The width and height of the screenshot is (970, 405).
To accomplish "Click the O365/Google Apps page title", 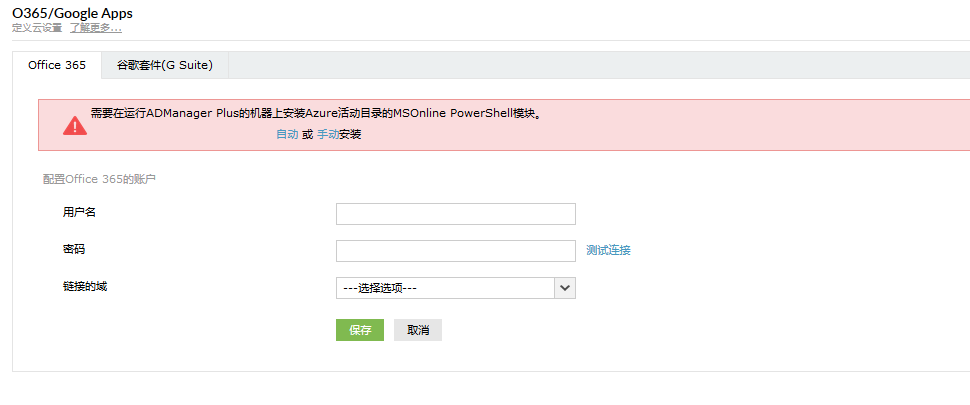I will [72, 12].
